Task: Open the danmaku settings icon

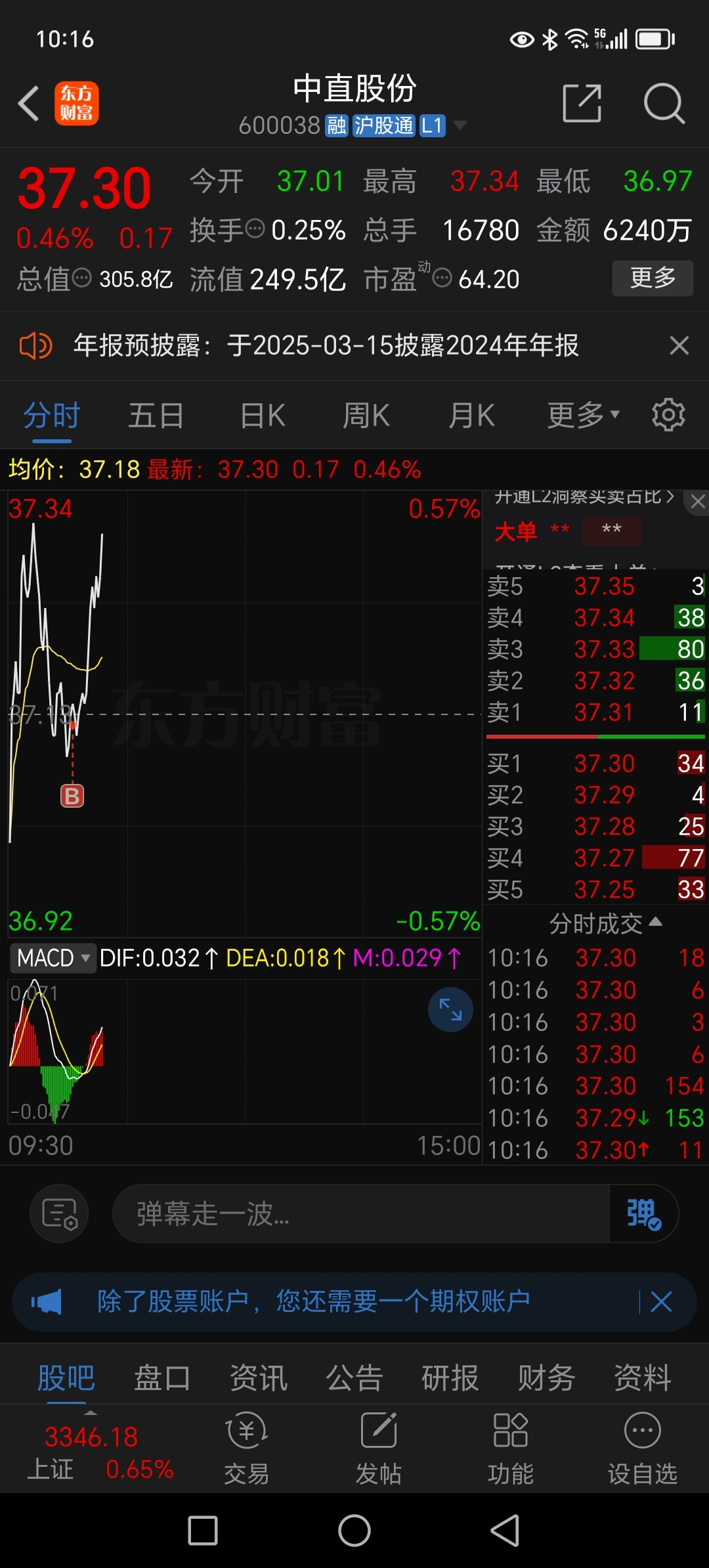Action: [59, 1213]
